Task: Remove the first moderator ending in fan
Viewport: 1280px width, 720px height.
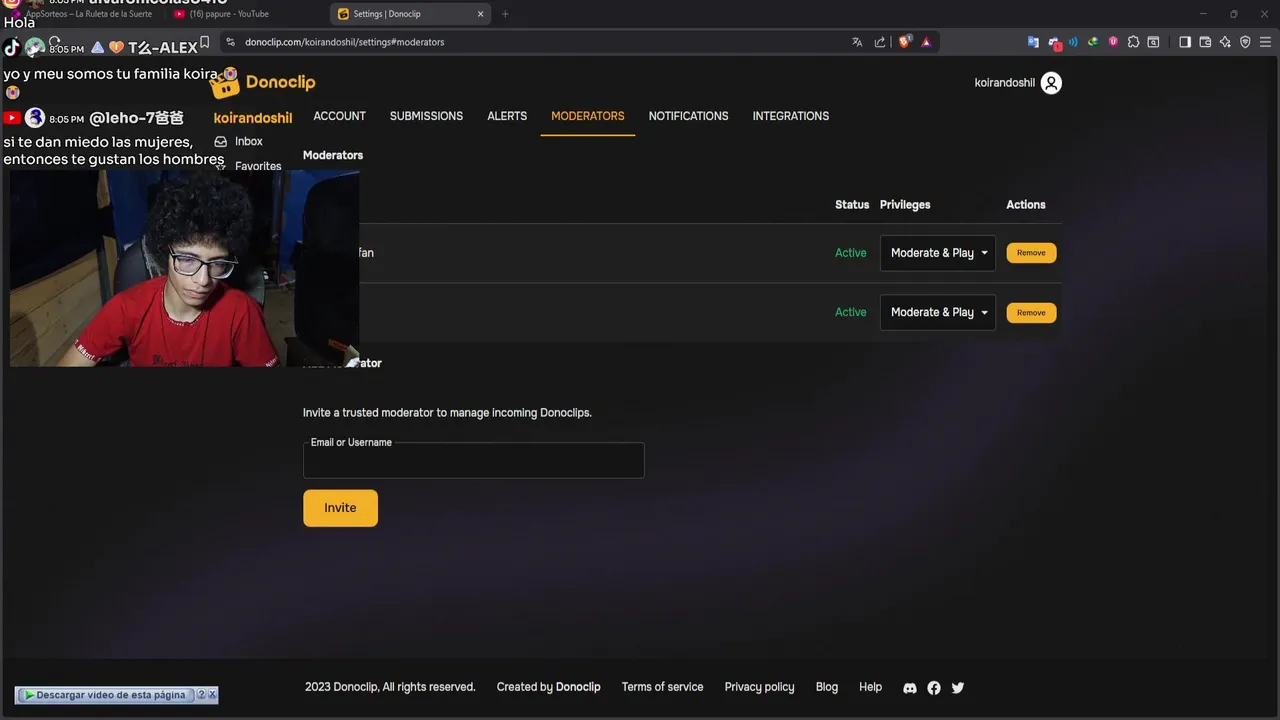Action: (1031, 253)
